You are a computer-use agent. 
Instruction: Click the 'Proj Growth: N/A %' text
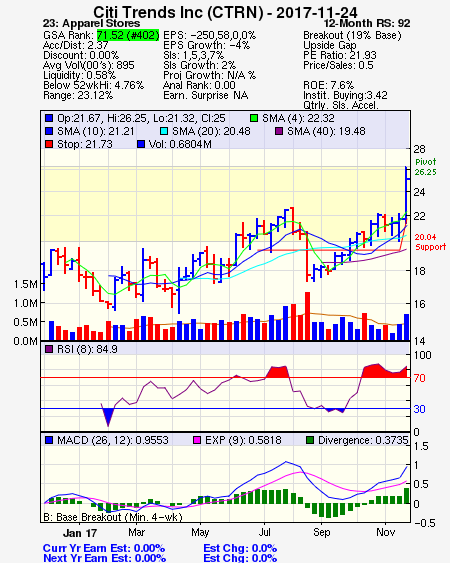tap(209, 75)
